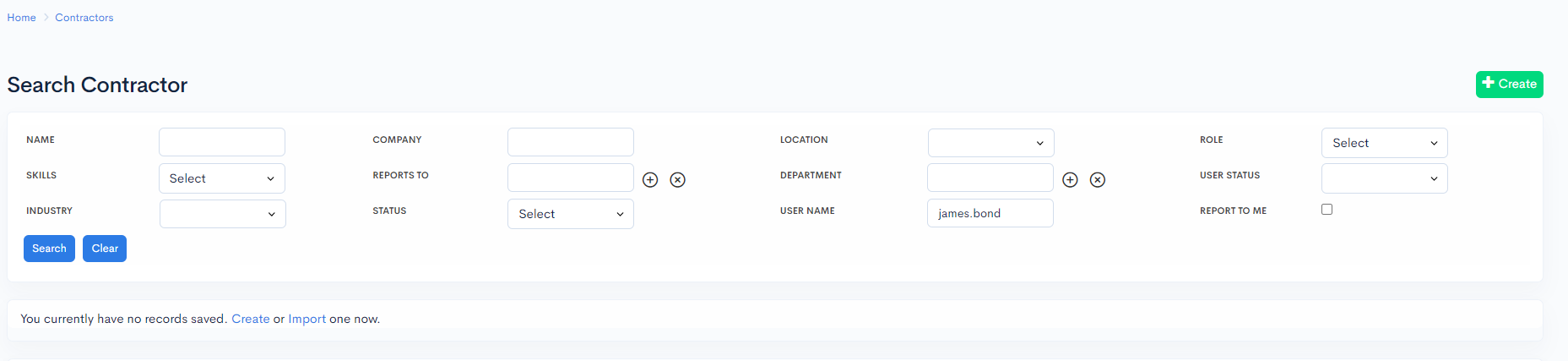
Task: Click the Import link in the no-records message
Action: click(307, 319)
